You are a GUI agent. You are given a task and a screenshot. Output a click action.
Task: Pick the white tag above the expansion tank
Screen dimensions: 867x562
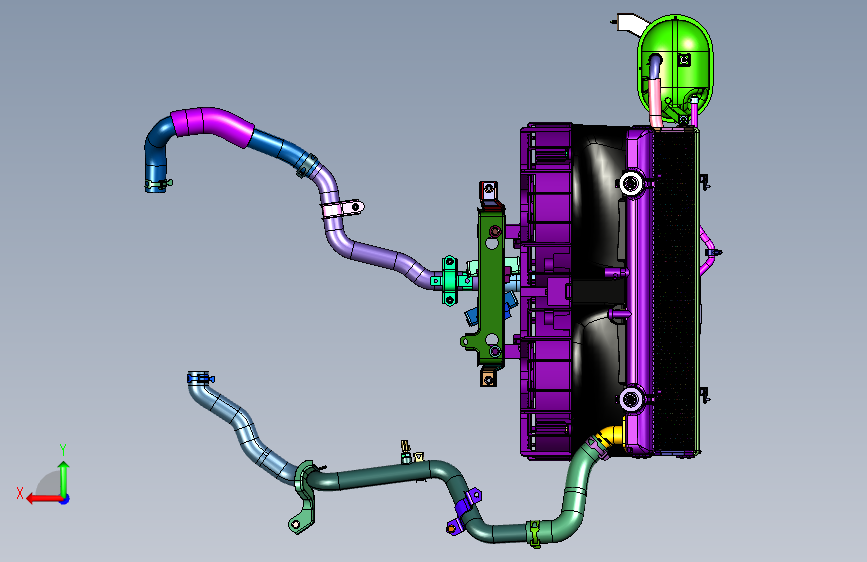[x=631, y=23]
